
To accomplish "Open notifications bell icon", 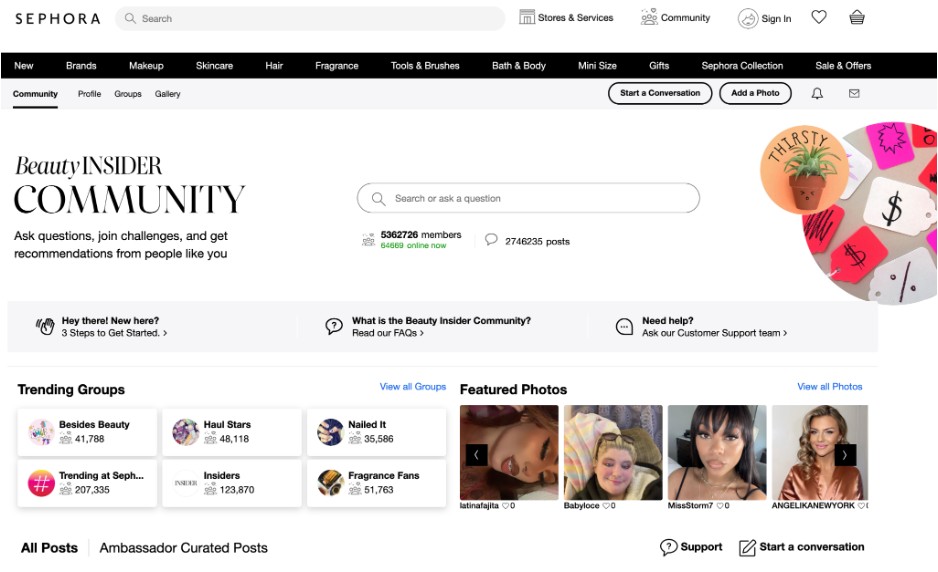I will coord(817,93).
